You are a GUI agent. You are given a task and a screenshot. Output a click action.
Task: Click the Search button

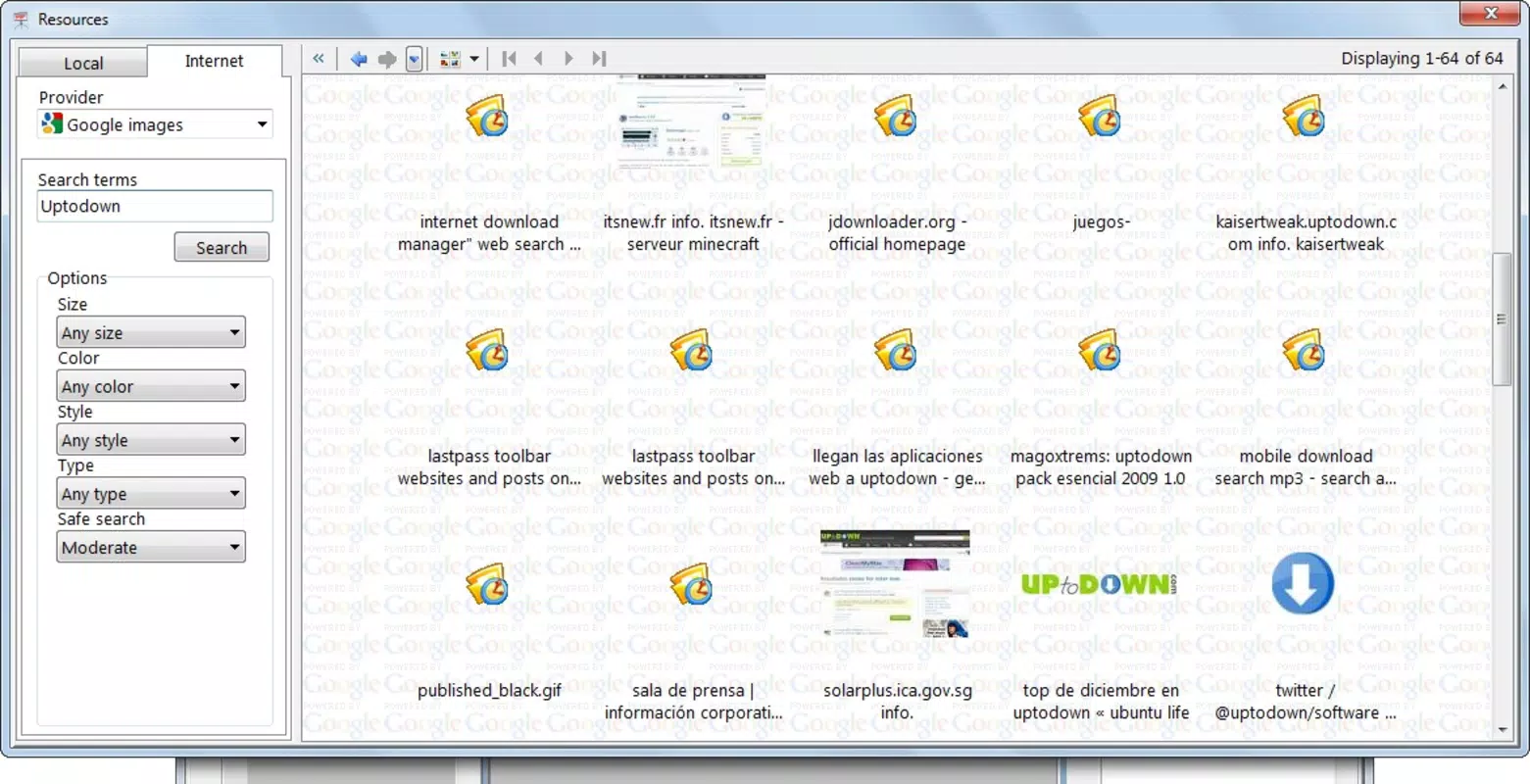[x=222, y=247]
